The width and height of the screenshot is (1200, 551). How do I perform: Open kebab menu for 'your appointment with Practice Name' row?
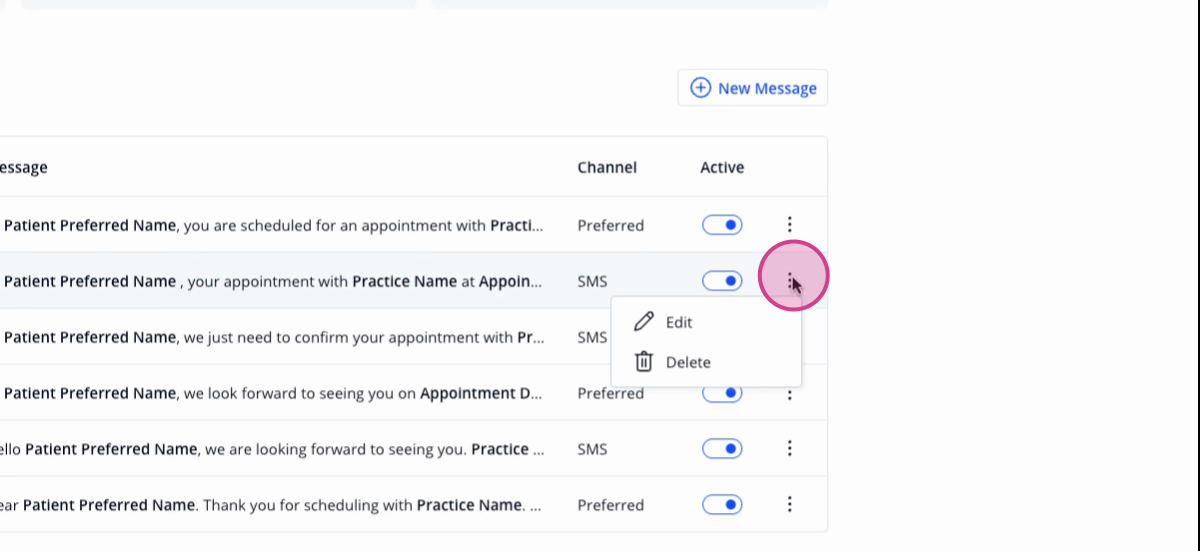[789, 281]
